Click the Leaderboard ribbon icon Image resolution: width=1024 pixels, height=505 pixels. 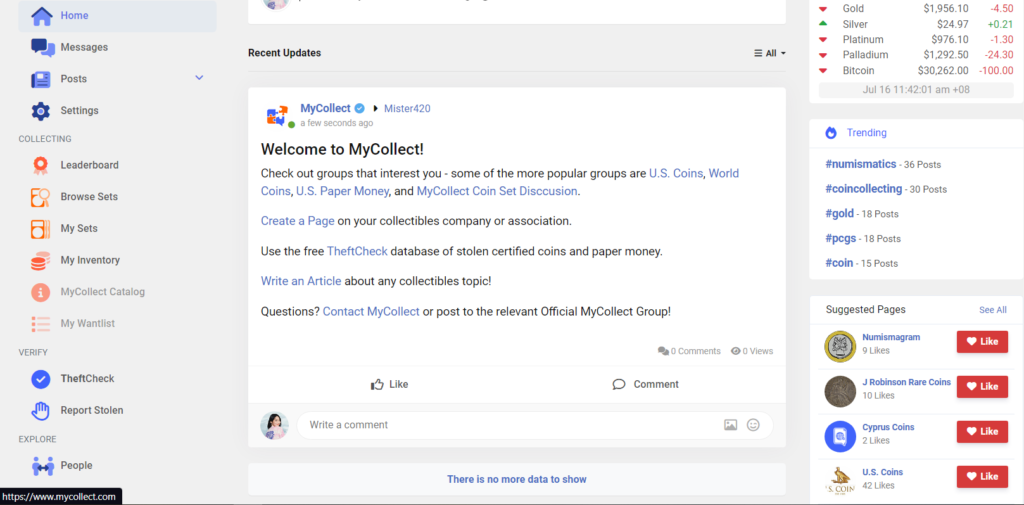[x=40, y=165]
